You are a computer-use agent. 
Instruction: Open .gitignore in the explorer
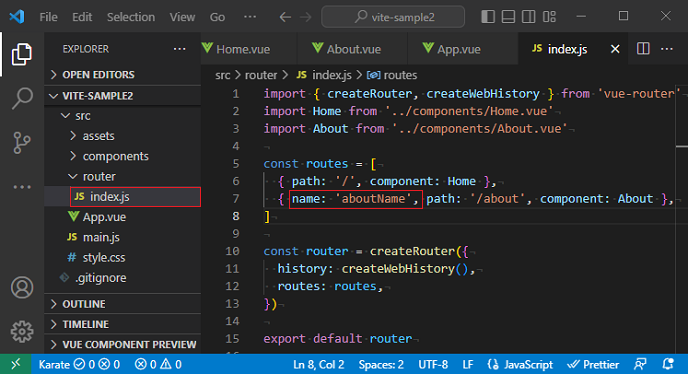click(123, 277)
